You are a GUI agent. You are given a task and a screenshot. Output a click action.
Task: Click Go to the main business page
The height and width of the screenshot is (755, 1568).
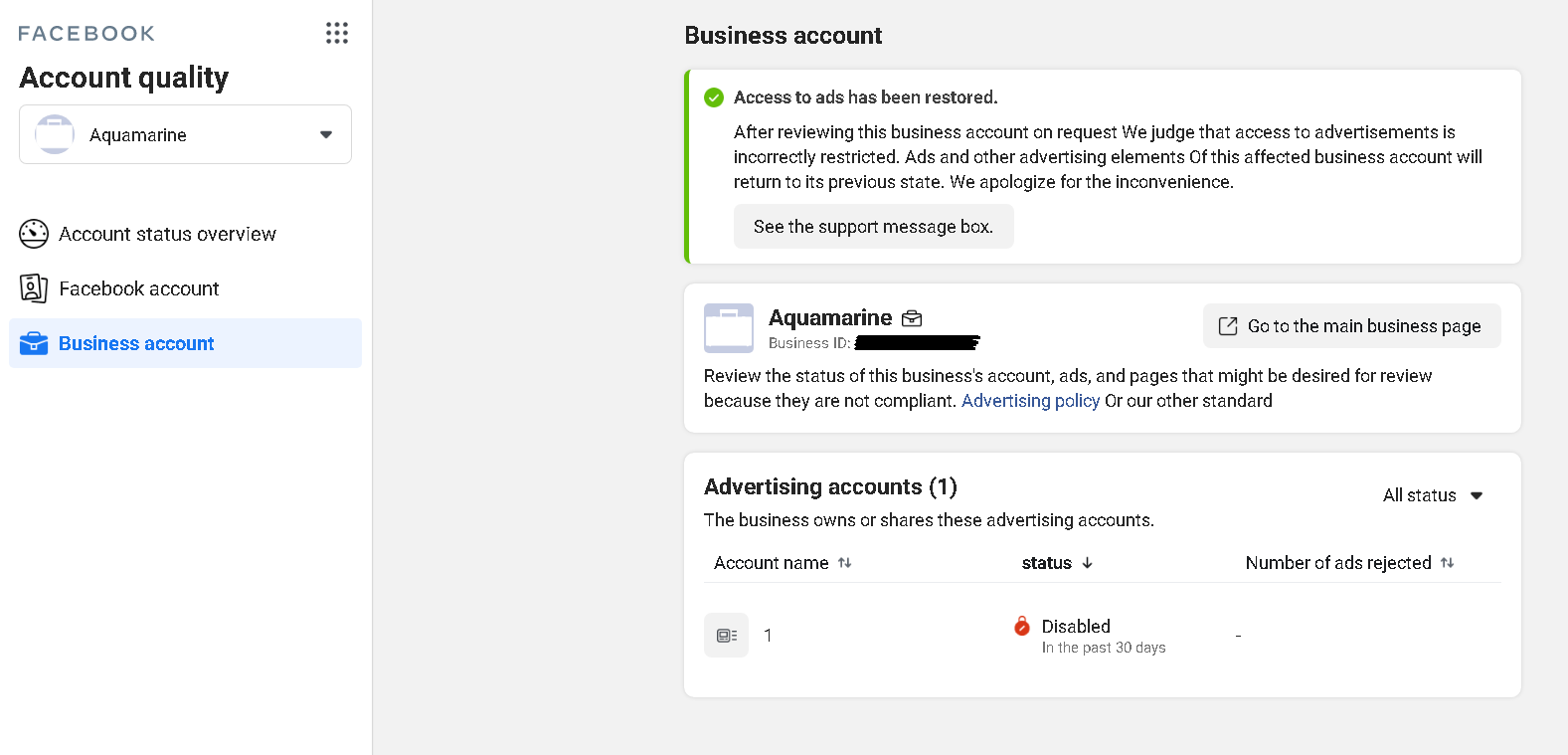coord(1352,326)
